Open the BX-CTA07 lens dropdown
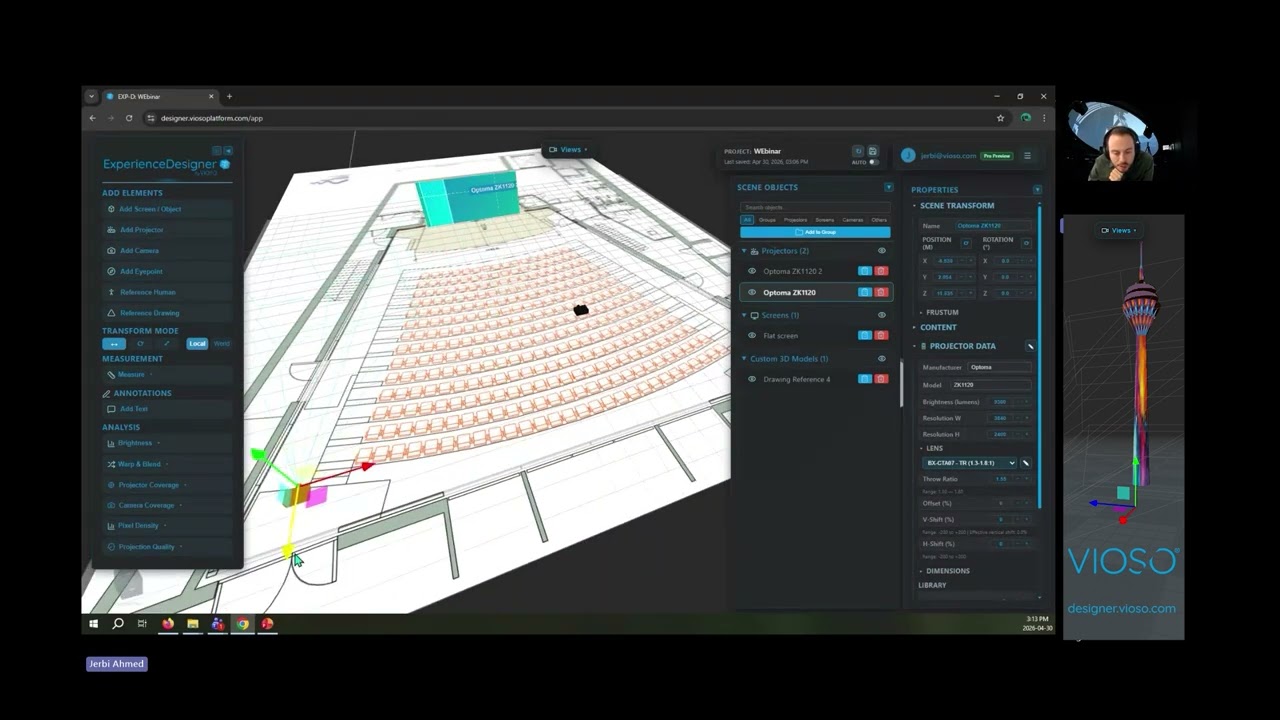This screenshot has width=1280, height=720. pos(970,463)
